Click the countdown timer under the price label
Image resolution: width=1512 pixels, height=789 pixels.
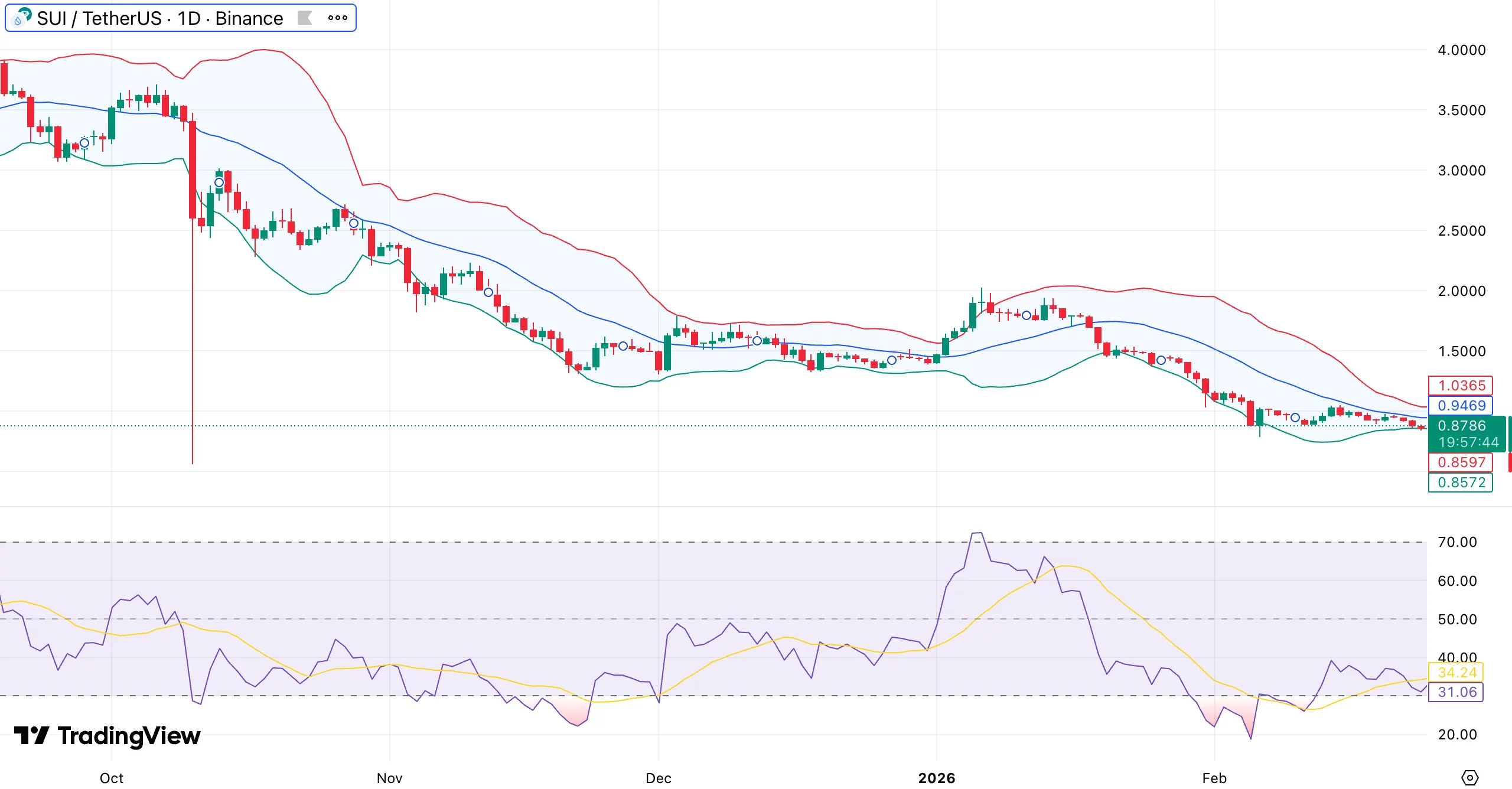(1467, 442)
